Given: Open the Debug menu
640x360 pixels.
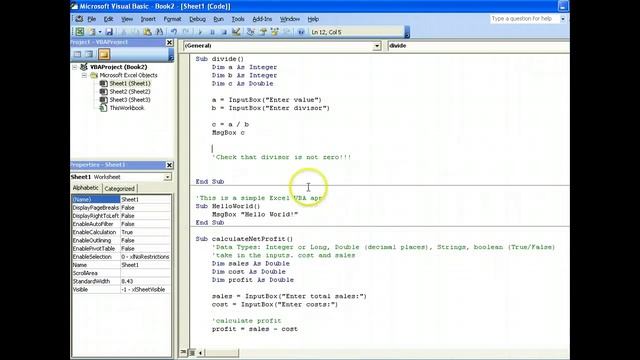Looking at the screenshot, I should [x=197, y=19].
